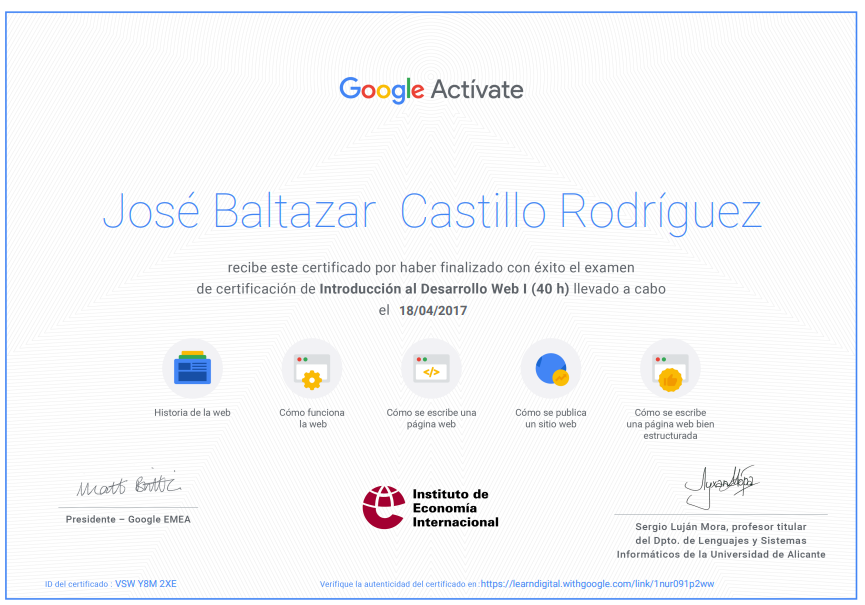Select the certificate ID VSW Y8M 2XE
865x605 pixels.
[x=146, y=583]
